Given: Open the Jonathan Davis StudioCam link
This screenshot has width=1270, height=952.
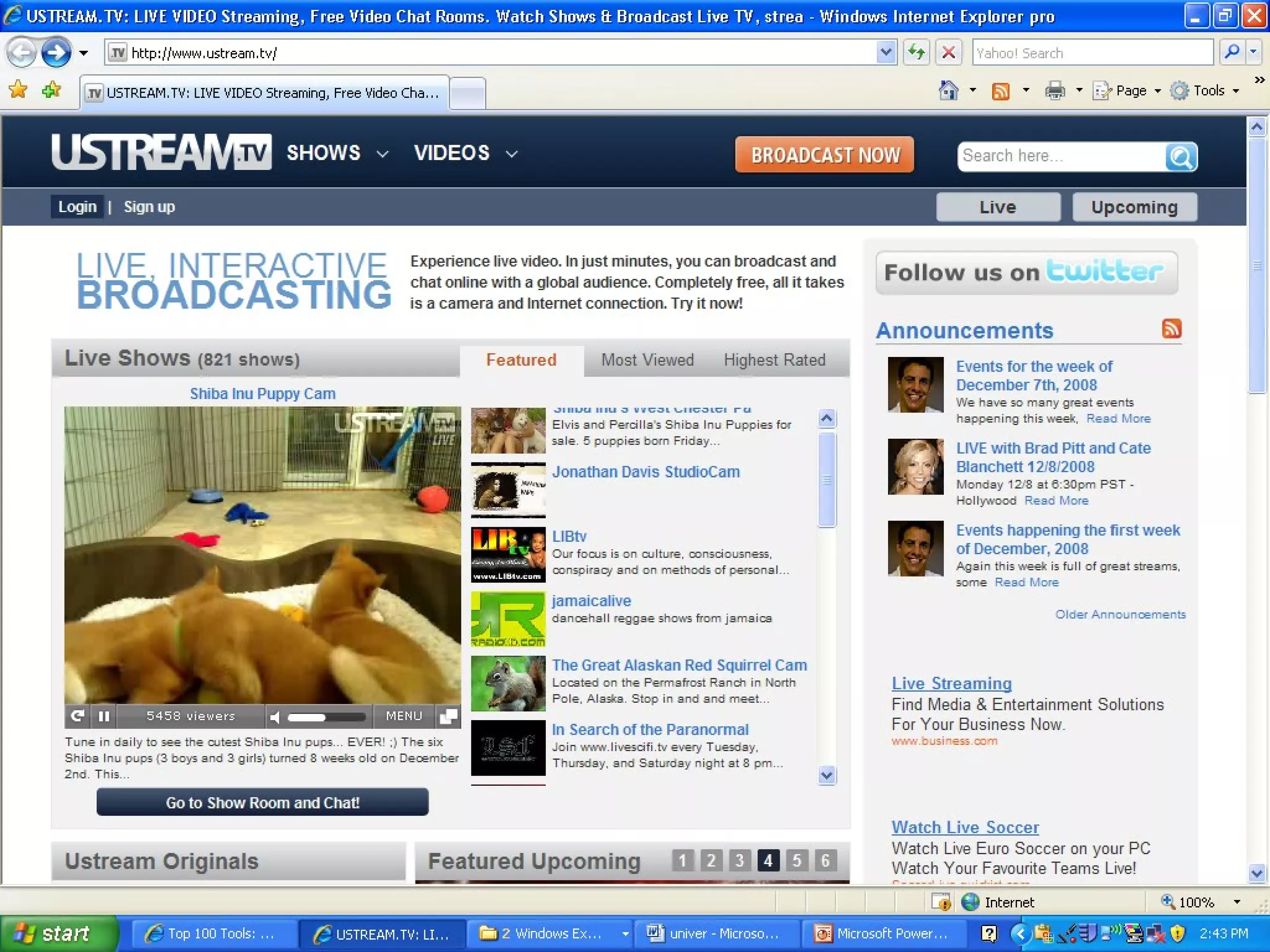Looking at the screenshot, I should tap(646, 472).
